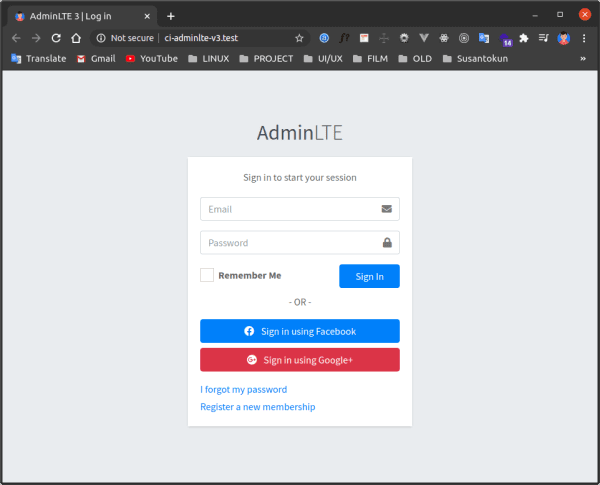Click the address bar URL ci-adminlte-v3.test
This screenshot has height=485, width=600.
click(x=201, y=38)
